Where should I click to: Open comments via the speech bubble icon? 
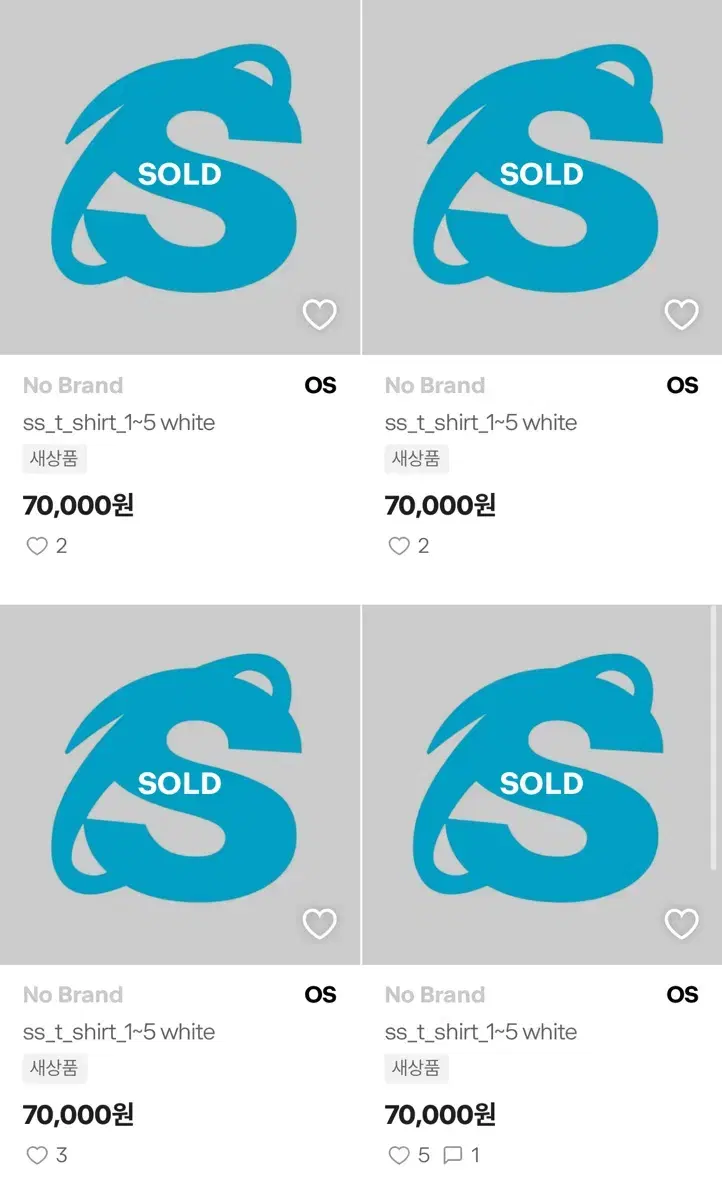453,1155
